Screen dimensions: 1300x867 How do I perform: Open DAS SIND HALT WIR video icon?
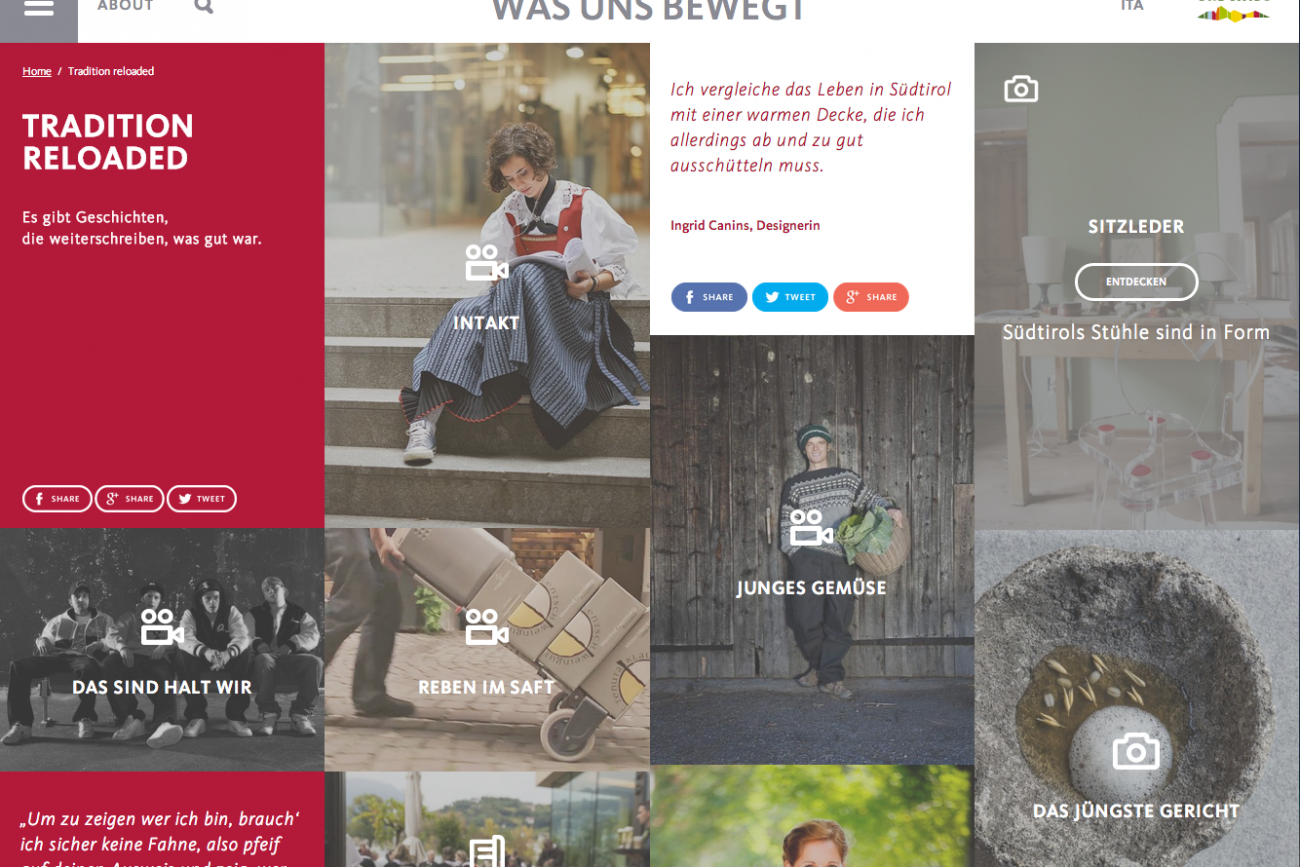(x=162, y=627)
